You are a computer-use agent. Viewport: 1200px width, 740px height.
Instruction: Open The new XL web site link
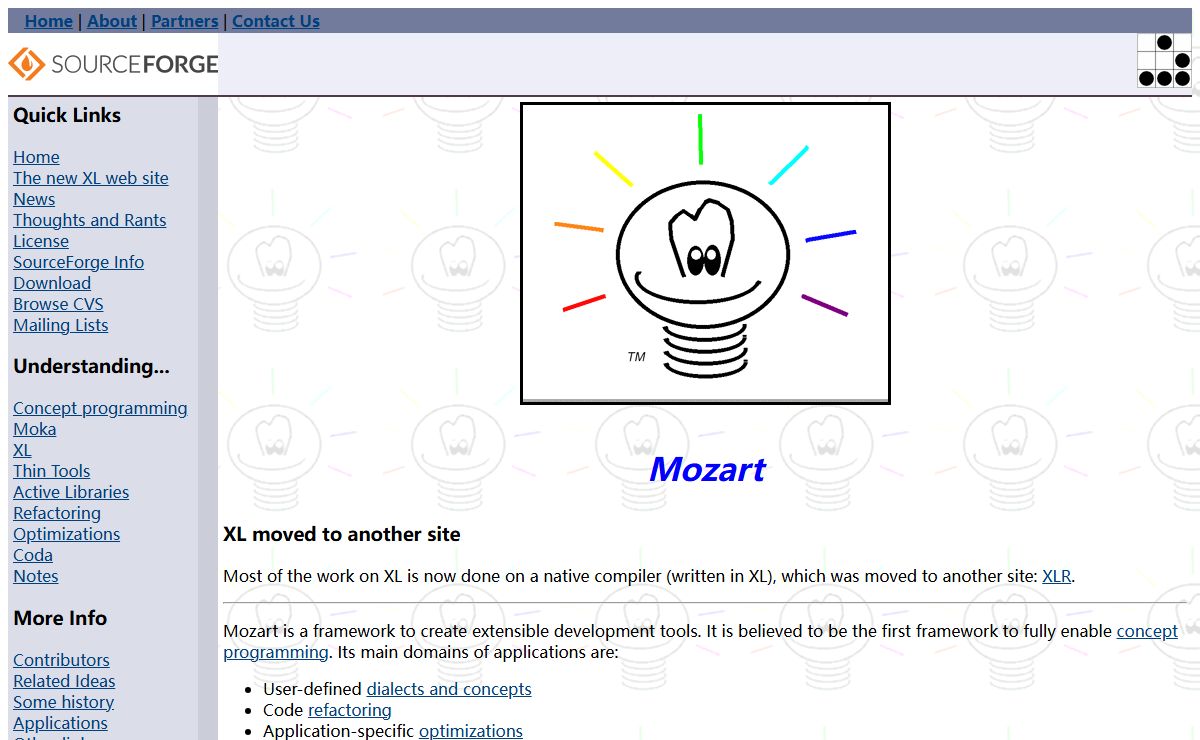[x=91, y=178]
